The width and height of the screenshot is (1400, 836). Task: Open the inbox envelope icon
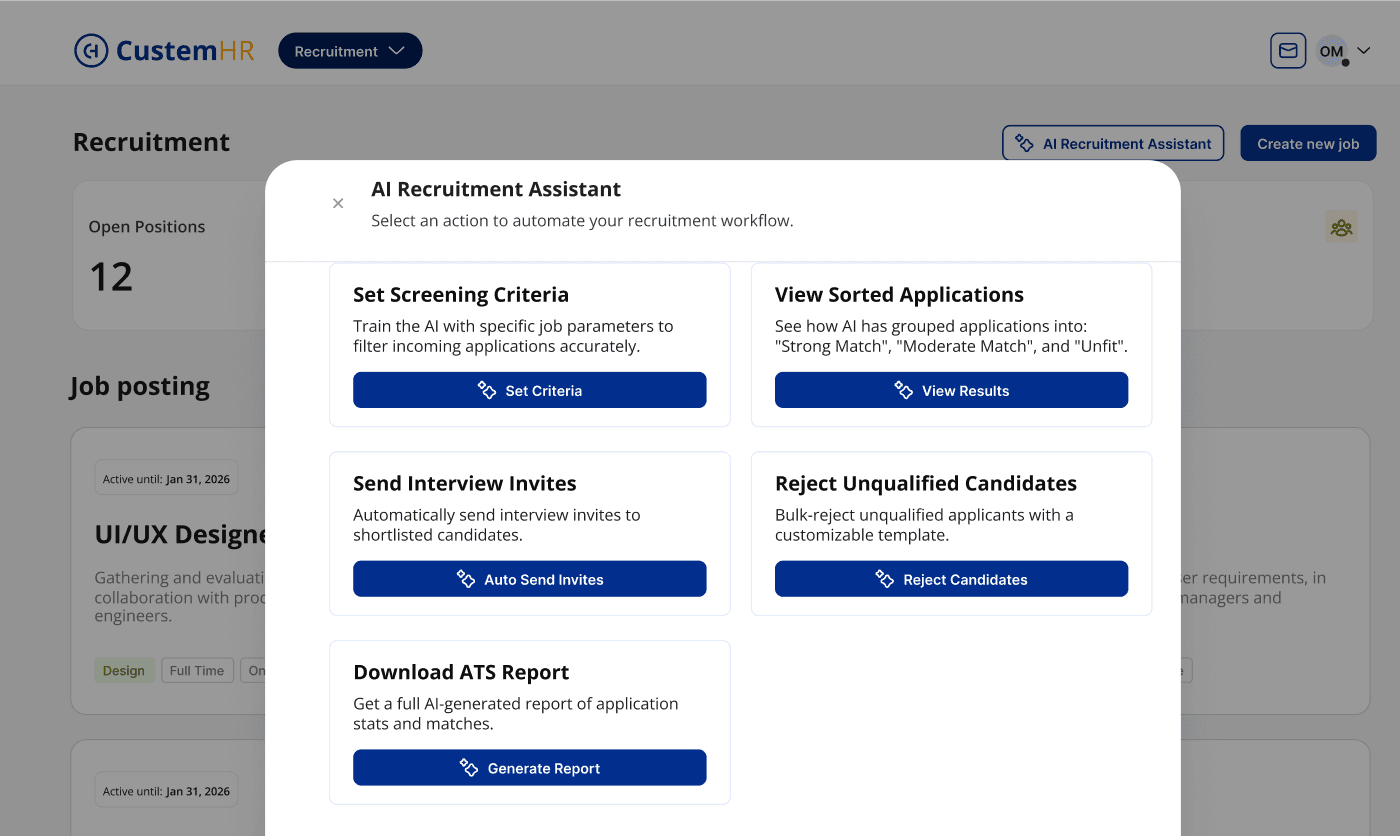click(x=1287, y=50)
